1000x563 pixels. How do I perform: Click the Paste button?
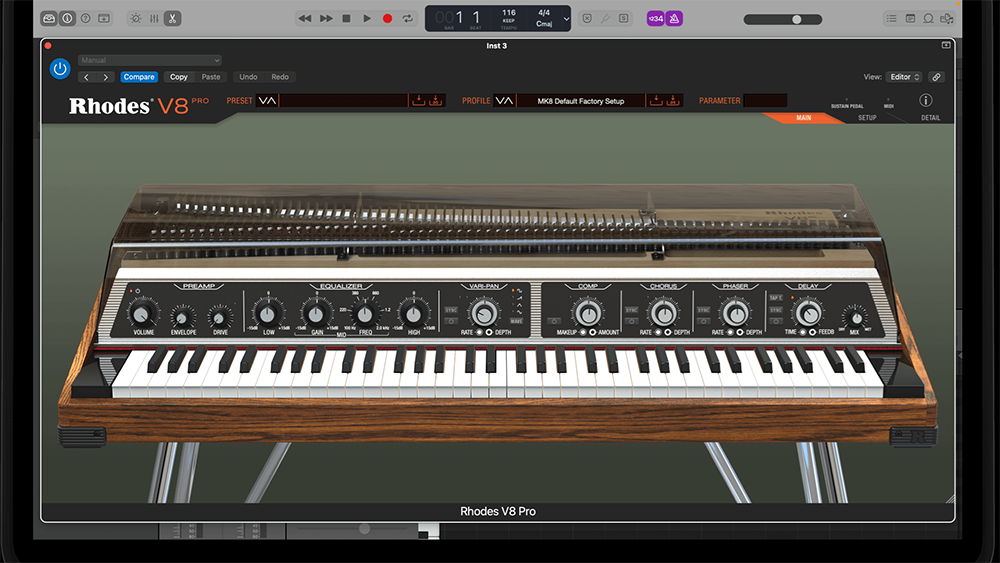(x=210, y=77)
